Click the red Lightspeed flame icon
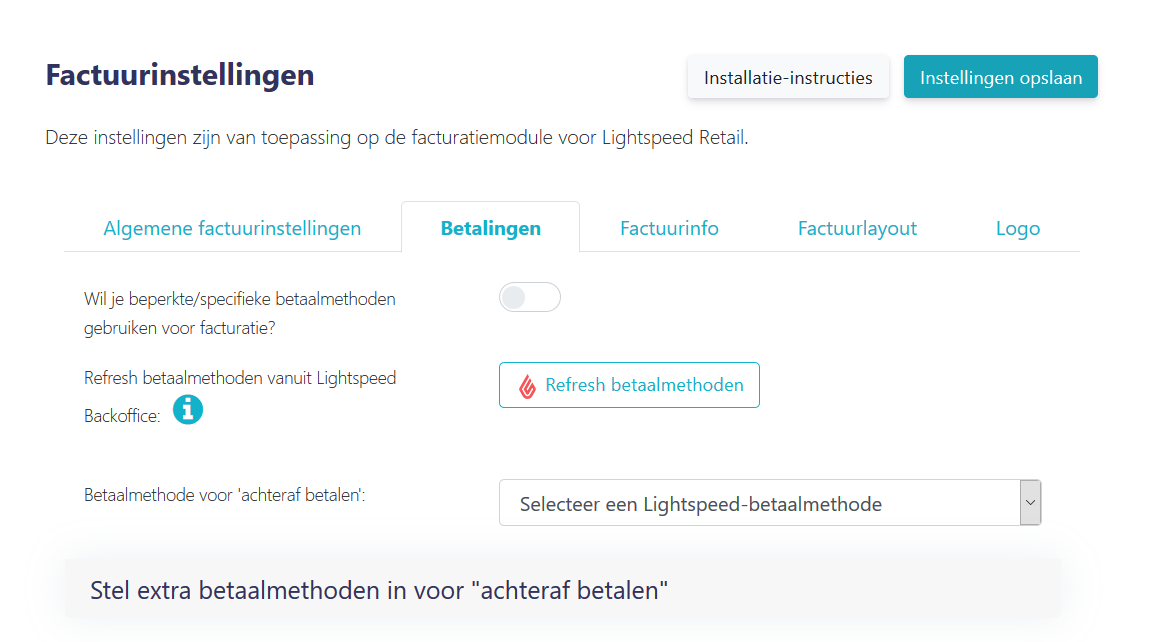This screenshot has width=1159, height=642. click(x=527, y=386)
